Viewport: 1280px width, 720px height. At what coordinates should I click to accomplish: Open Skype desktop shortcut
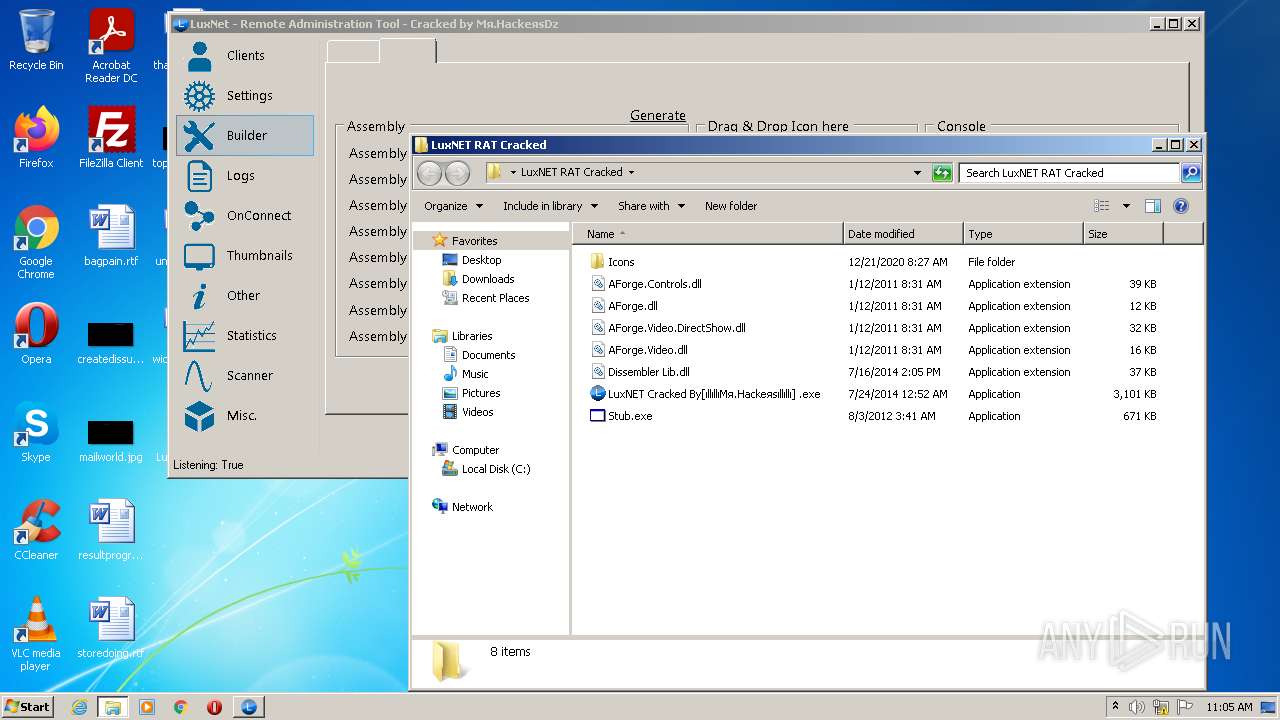click(x=36, y=432)
